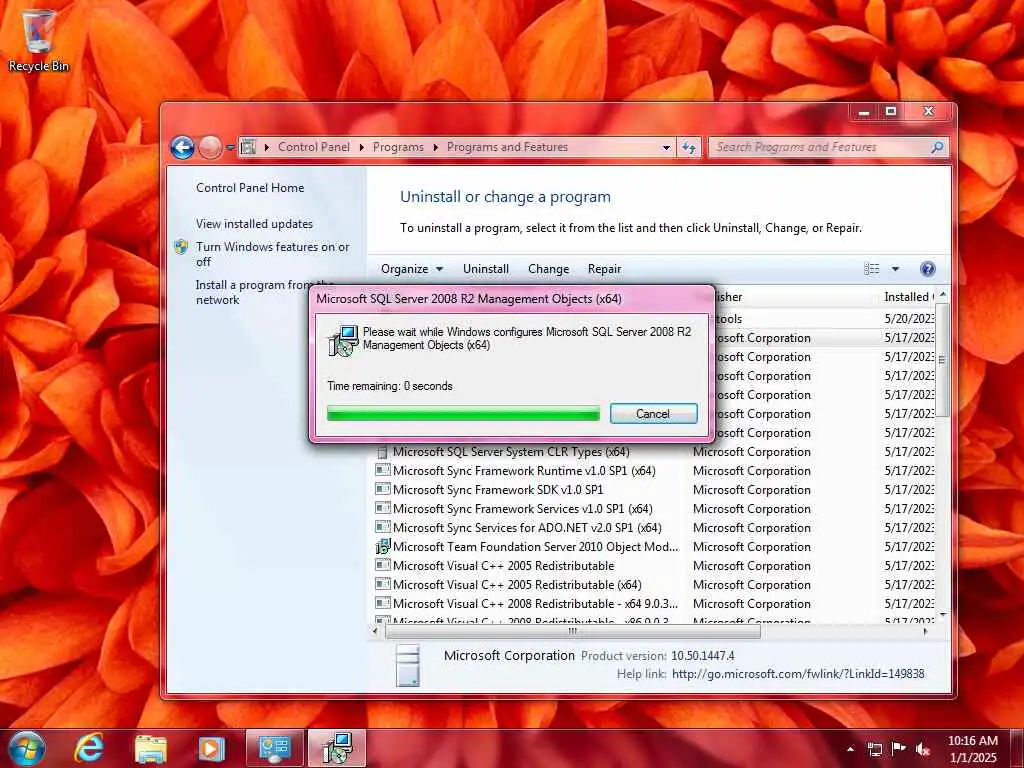The width and height of the screenshot is (1024, 768).
Task: Click the scroll down arrow of list
Action: pyautogui.click(x=942, y=615)
